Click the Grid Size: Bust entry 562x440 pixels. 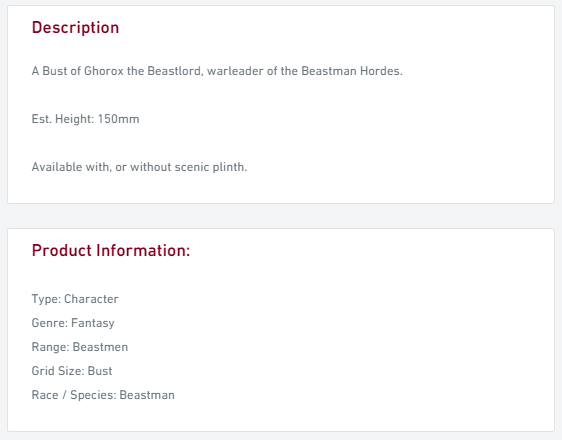(72, 371)
